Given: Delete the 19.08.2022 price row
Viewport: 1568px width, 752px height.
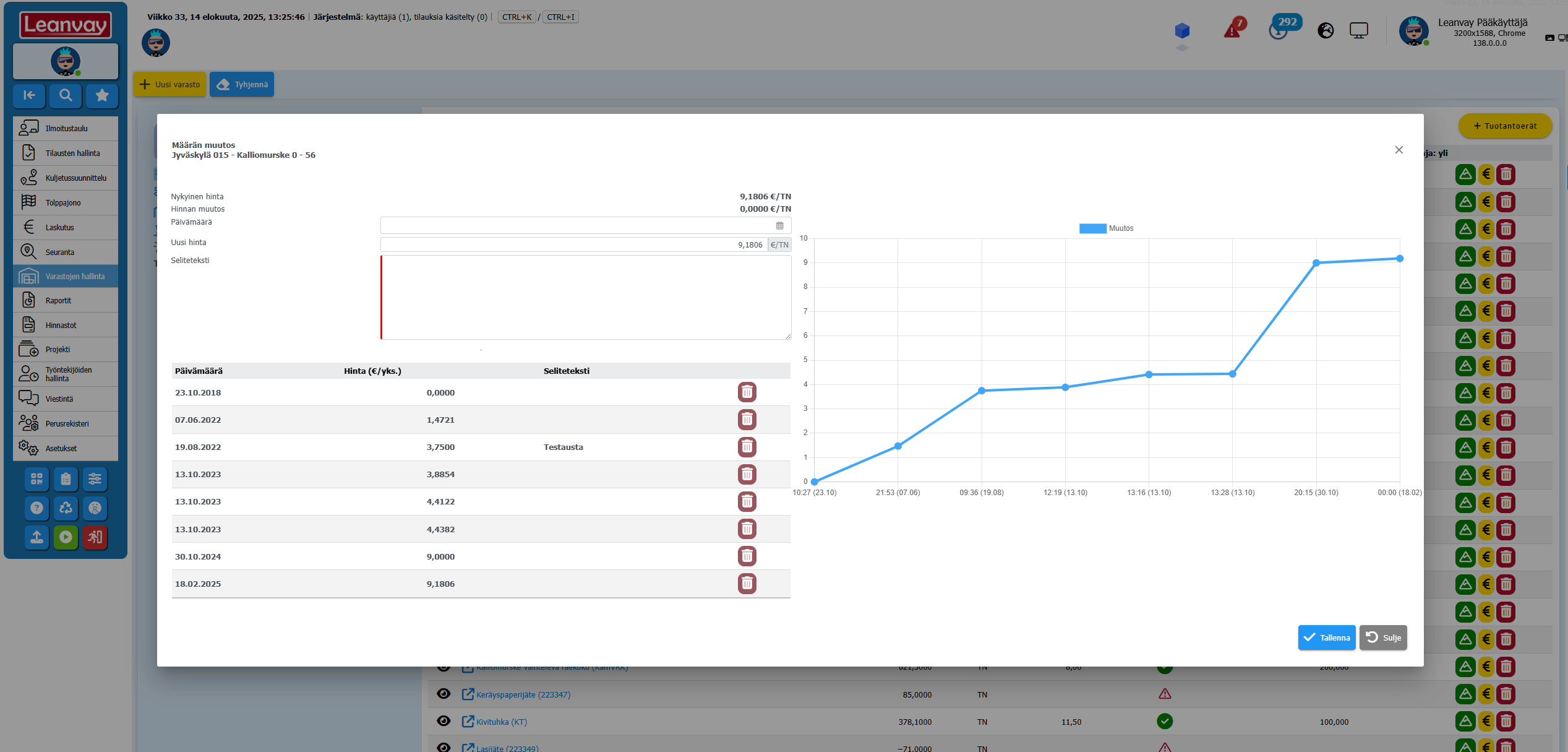Looking at the screenshot, I should (x=747, y=447).
